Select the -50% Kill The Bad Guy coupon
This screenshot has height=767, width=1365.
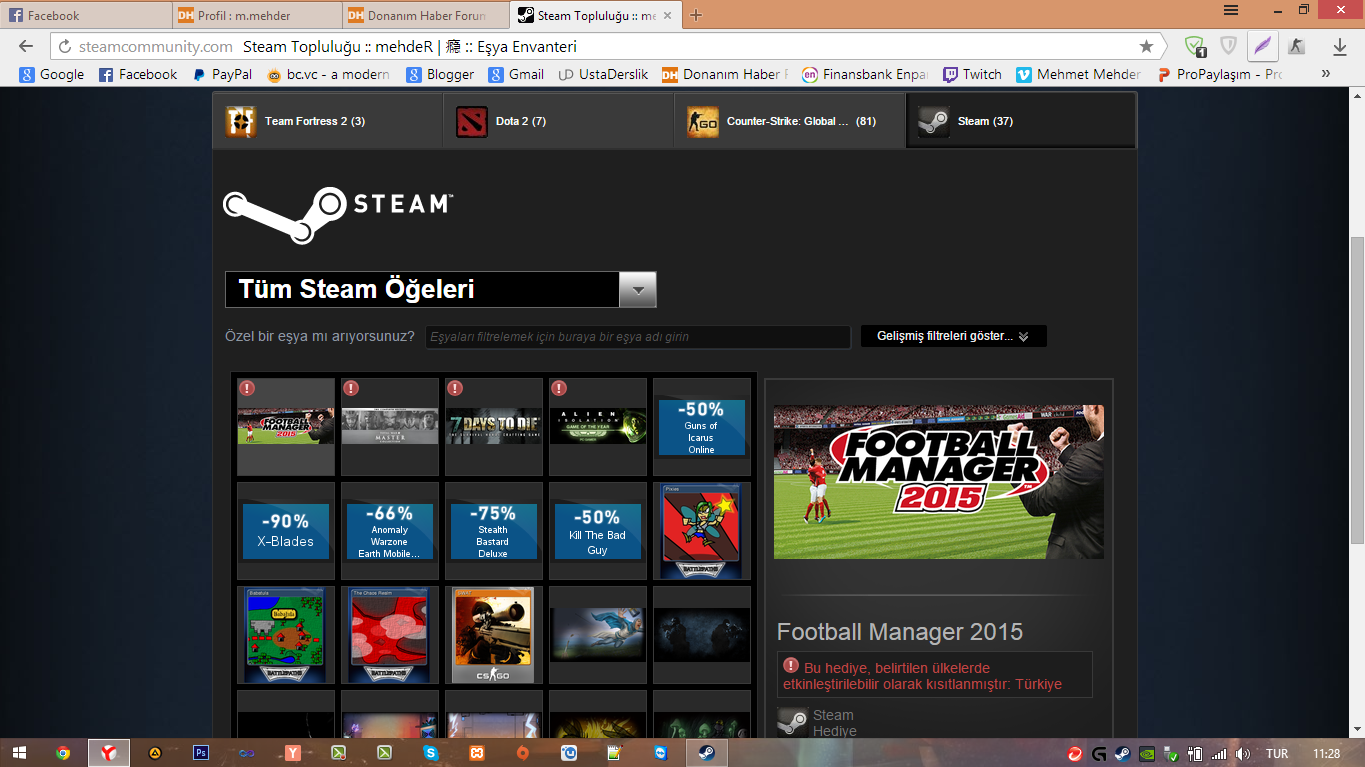pos(598,531)
